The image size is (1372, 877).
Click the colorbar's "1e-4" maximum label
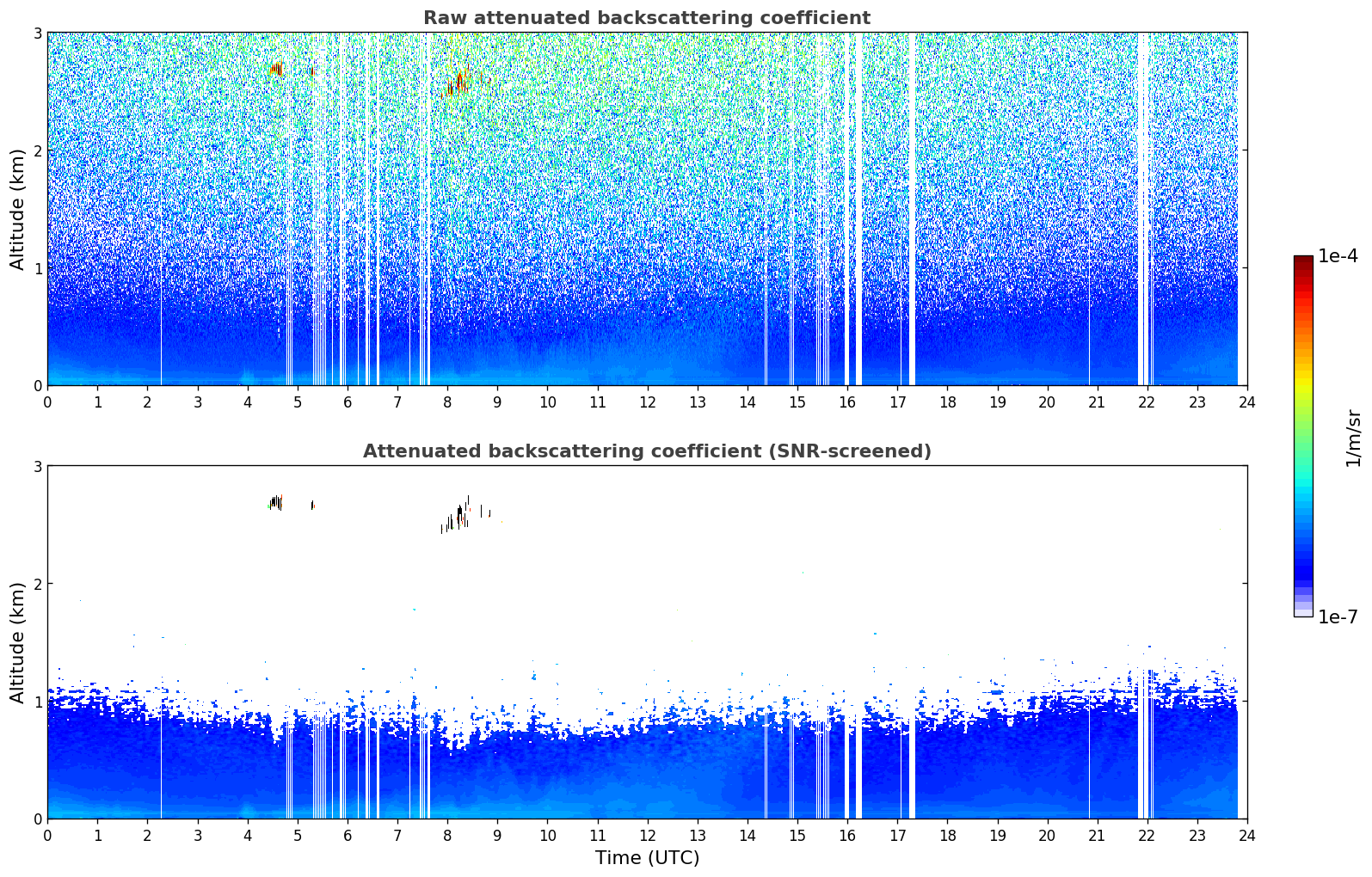point(1338,256)
